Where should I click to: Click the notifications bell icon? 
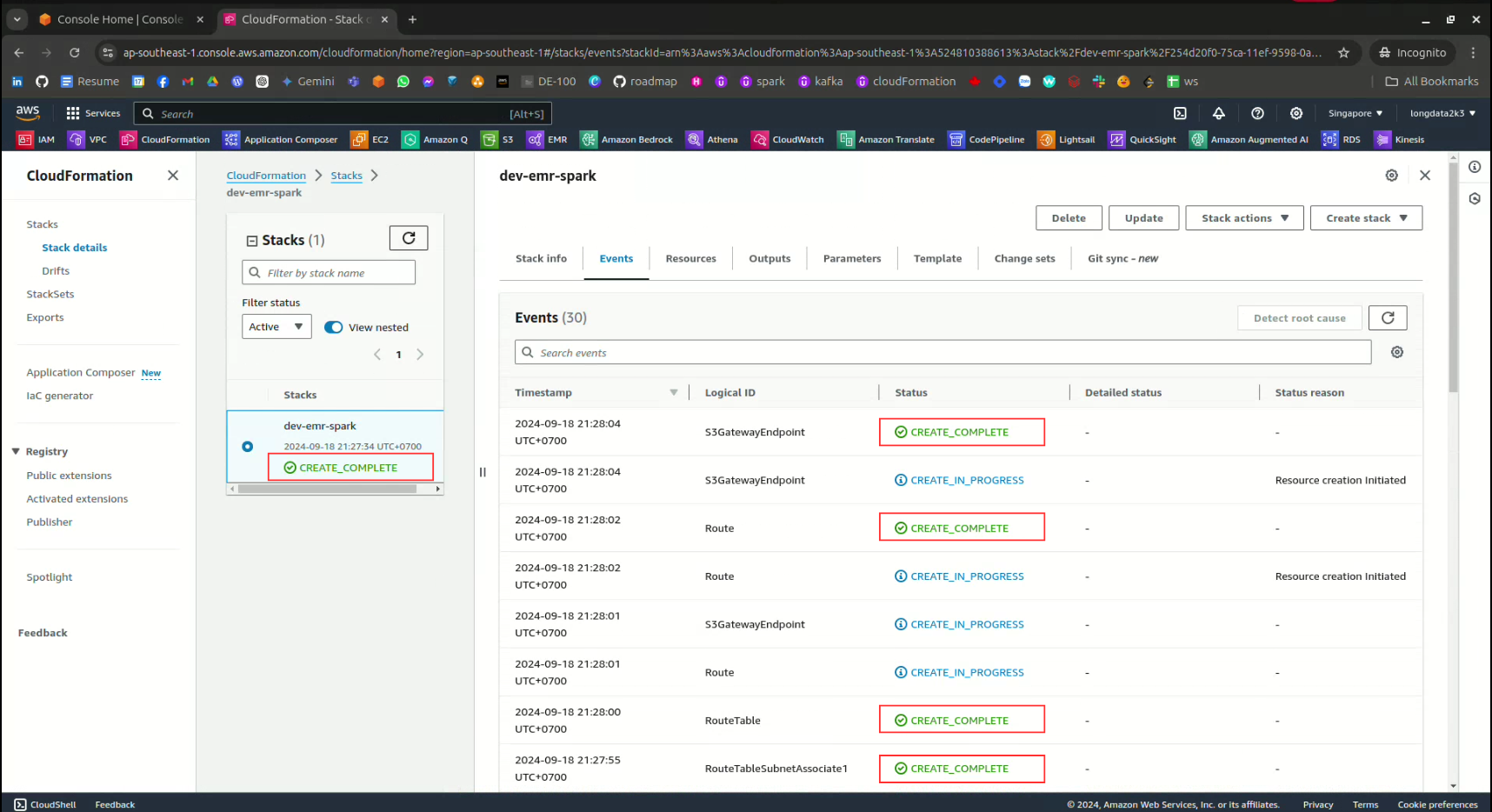[1219, 113]
